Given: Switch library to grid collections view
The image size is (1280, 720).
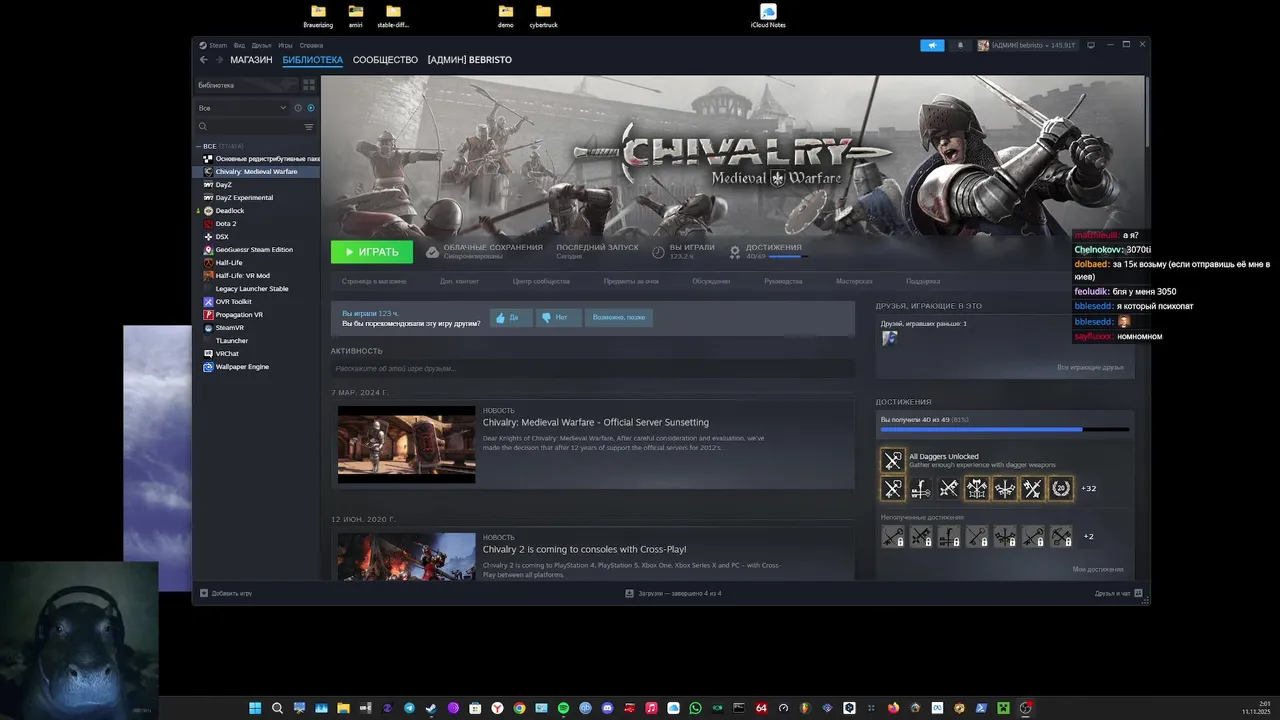Looking at the screenshot, I should pos(309,85).
